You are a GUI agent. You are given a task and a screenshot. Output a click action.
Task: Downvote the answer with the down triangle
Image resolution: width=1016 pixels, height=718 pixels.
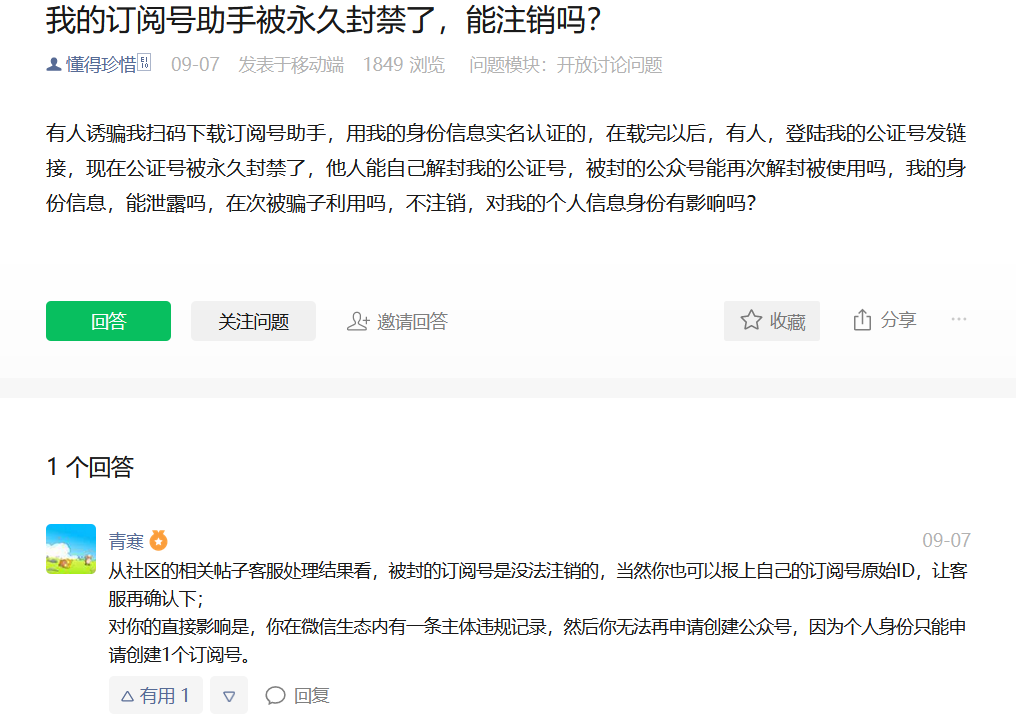pos(229,695)
